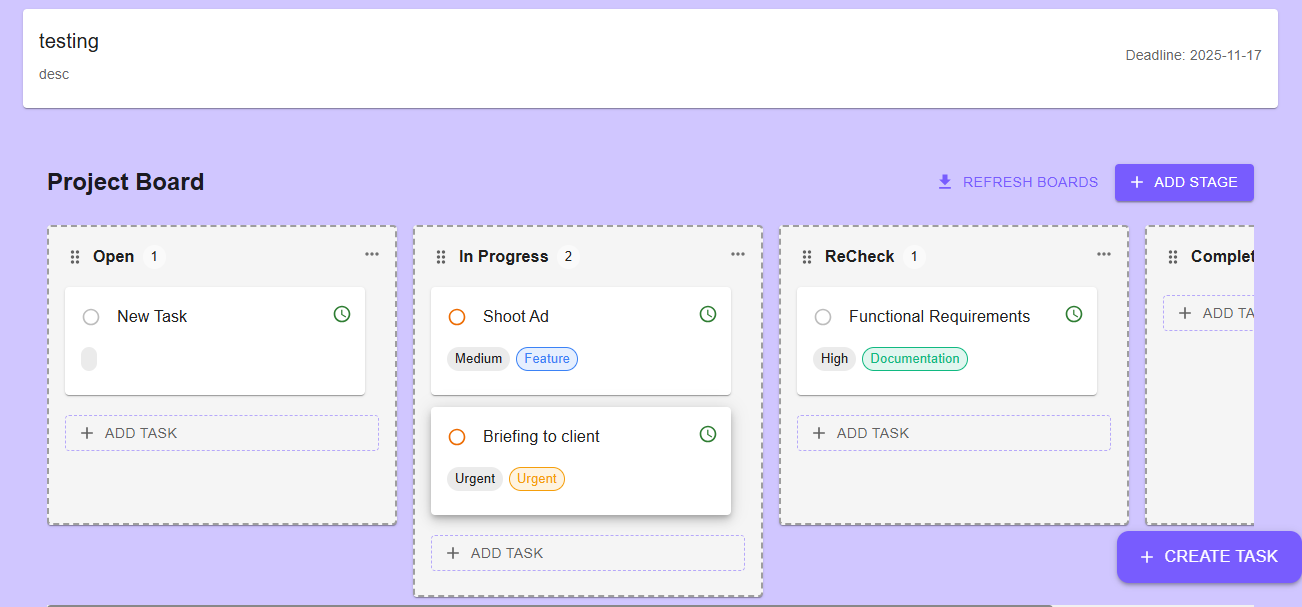
Task: Click clock icon on Functional Requirements card
Action: click(1074, 314)
